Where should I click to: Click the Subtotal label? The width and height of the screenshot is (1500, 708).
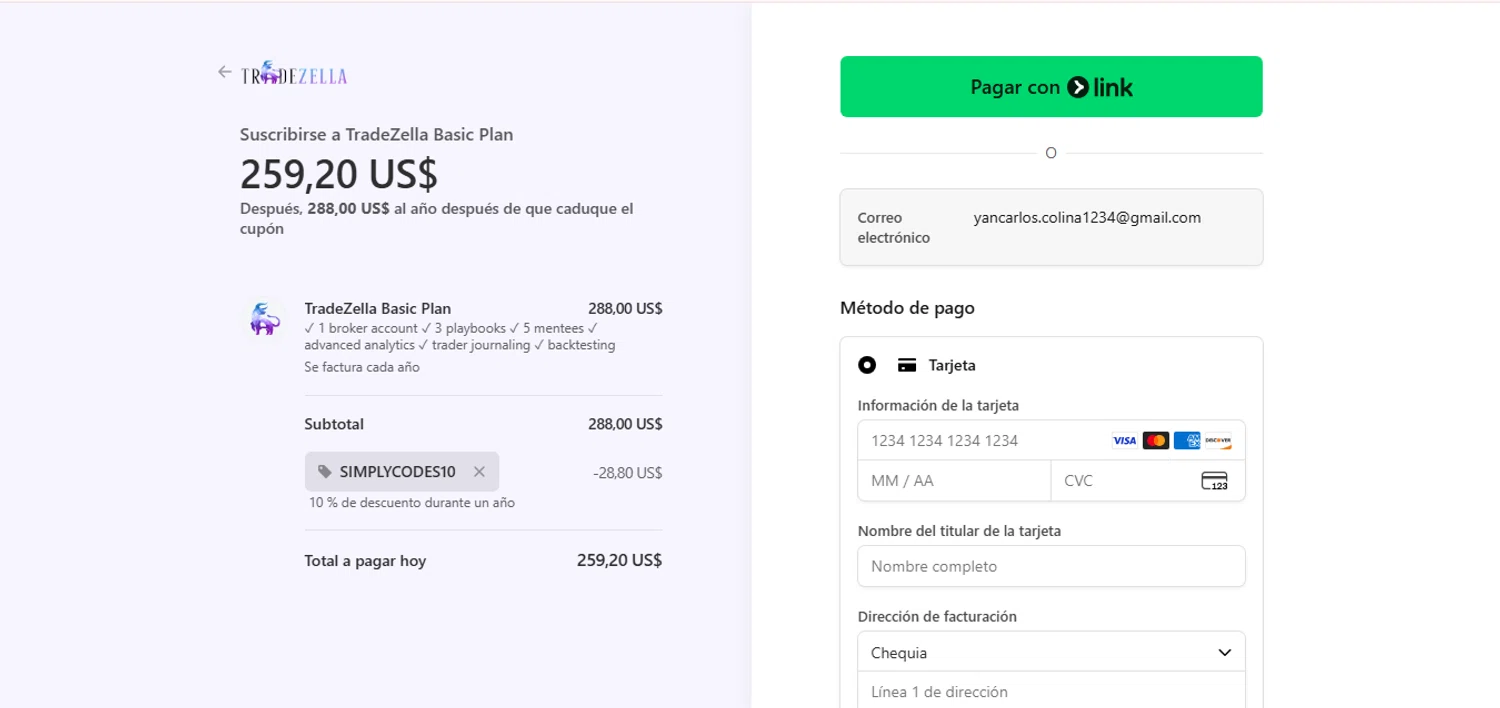click(334, 424)
